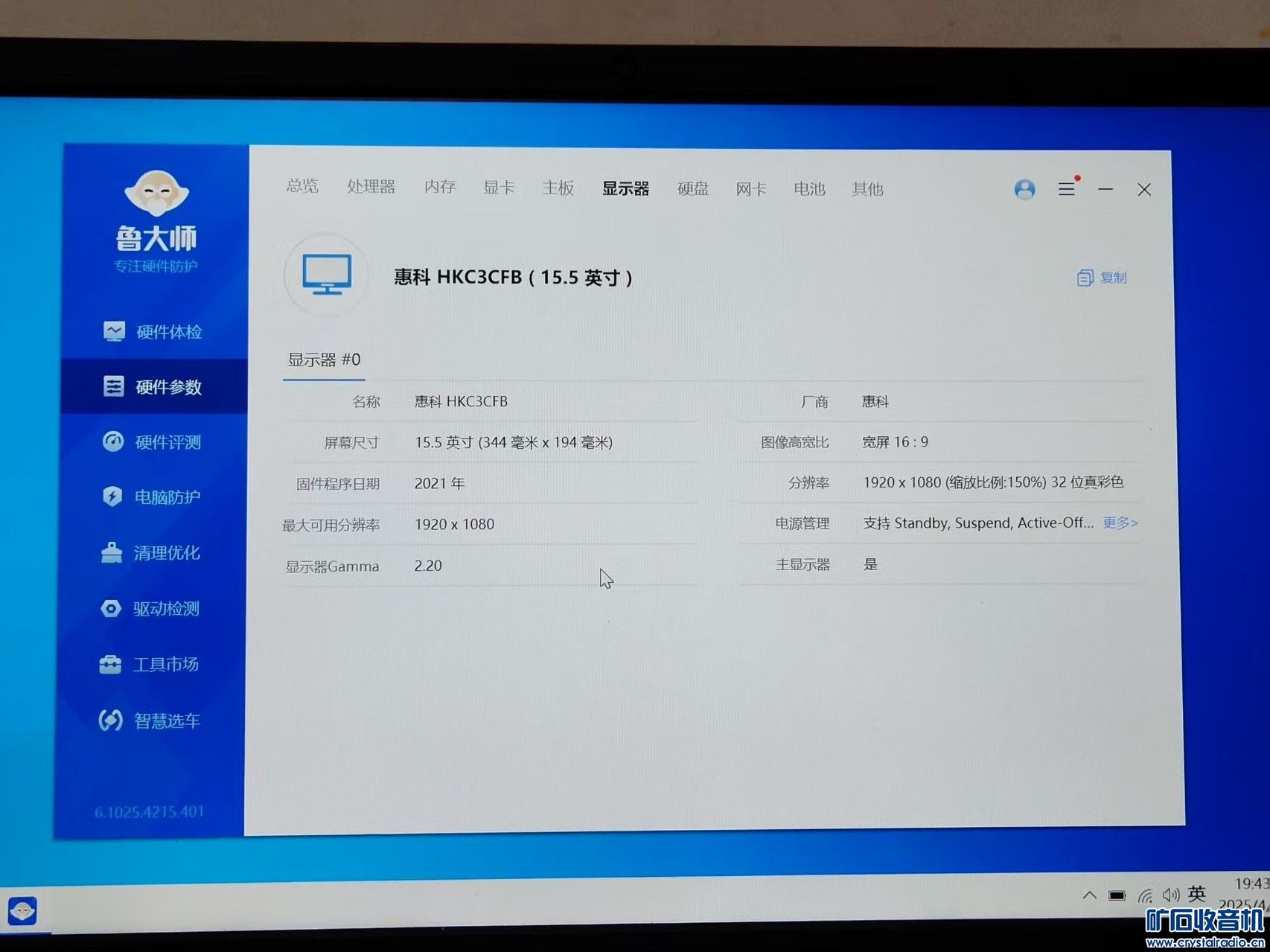Screen dimensions: 1270x952
Task: Switch to the 网卡 tab
Action: click(x=751, y=189)
